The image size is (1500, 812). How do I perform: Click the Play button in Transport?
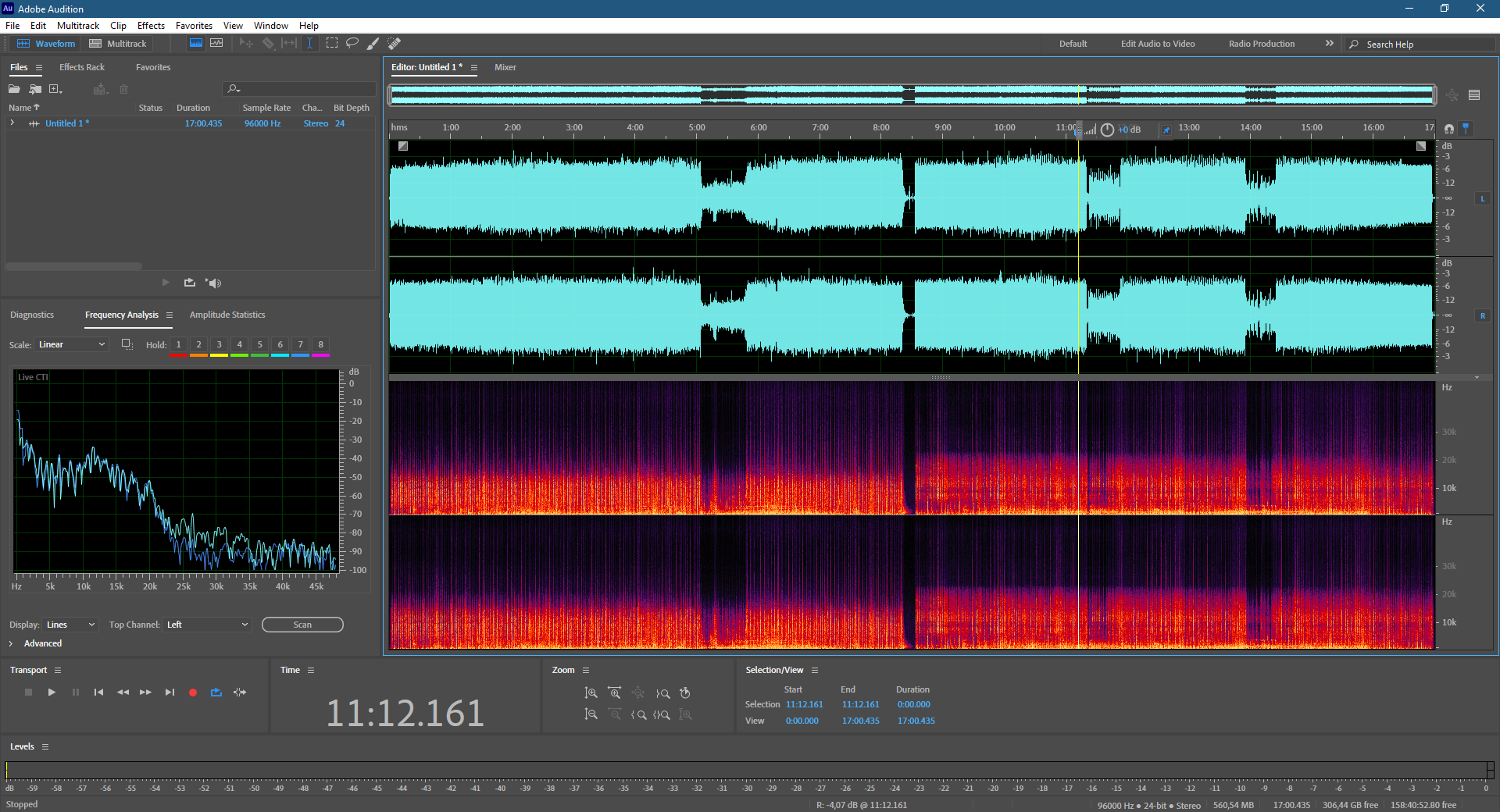[52, 693]
